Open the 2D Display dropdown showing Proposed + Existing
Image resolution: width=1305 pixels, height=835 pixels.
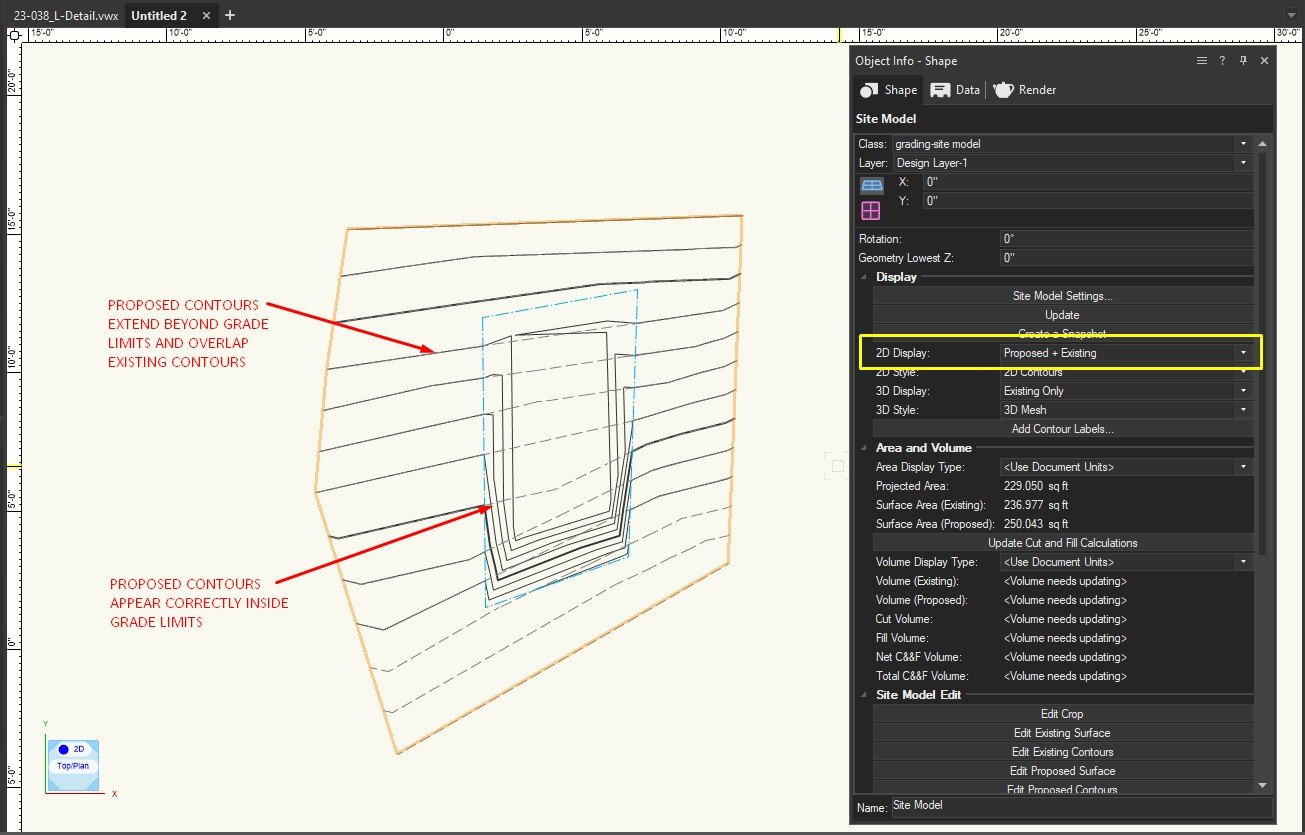click(1243, 352)
